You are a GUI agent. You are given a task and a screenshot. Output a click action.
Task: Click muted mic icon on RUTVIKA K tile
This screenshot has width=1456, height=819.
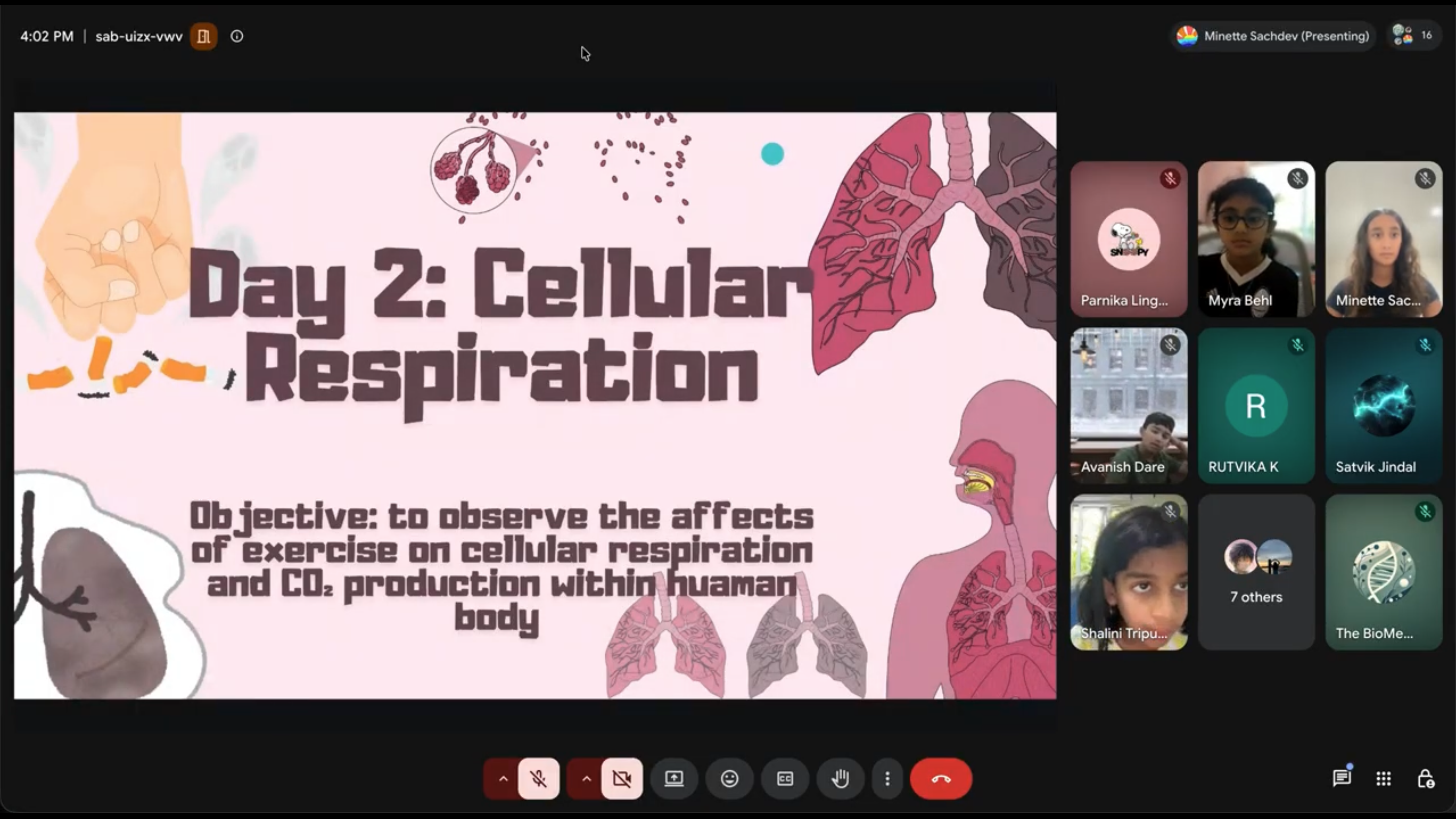point(1298,345)
